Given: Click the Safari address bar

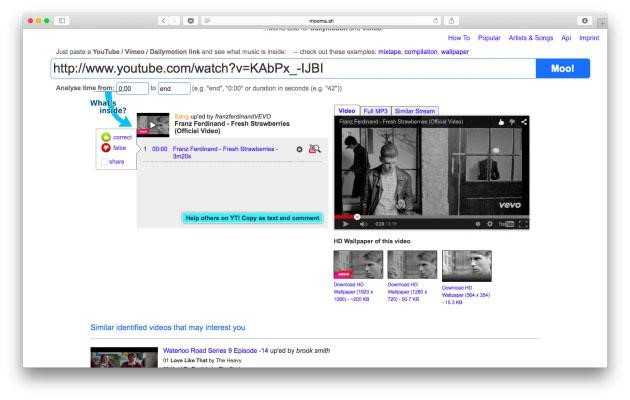Looking at the screenshot, I should 321,20.
